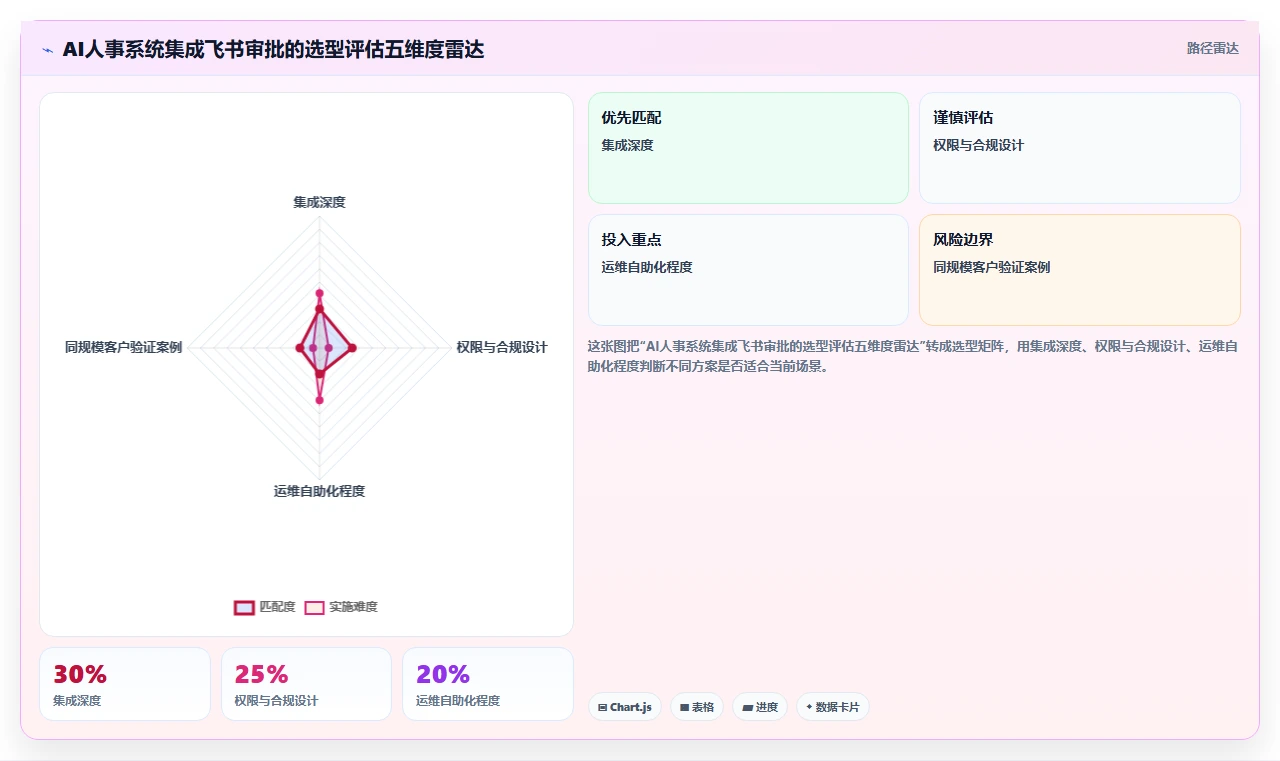Click the 20% 运维自动化程度 stat card
Image resolution: width=1280 pixels, height=761 pixels.
tap(488, 684)
